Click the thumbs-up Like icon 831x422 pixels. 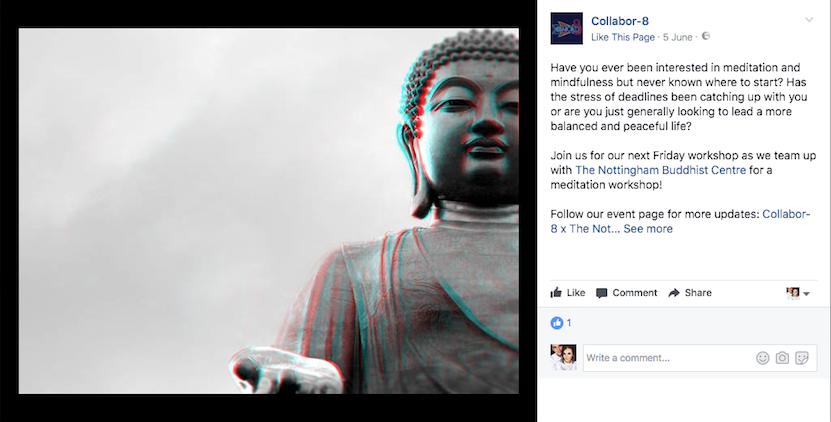pyautogui.click(x=556, y=293)
